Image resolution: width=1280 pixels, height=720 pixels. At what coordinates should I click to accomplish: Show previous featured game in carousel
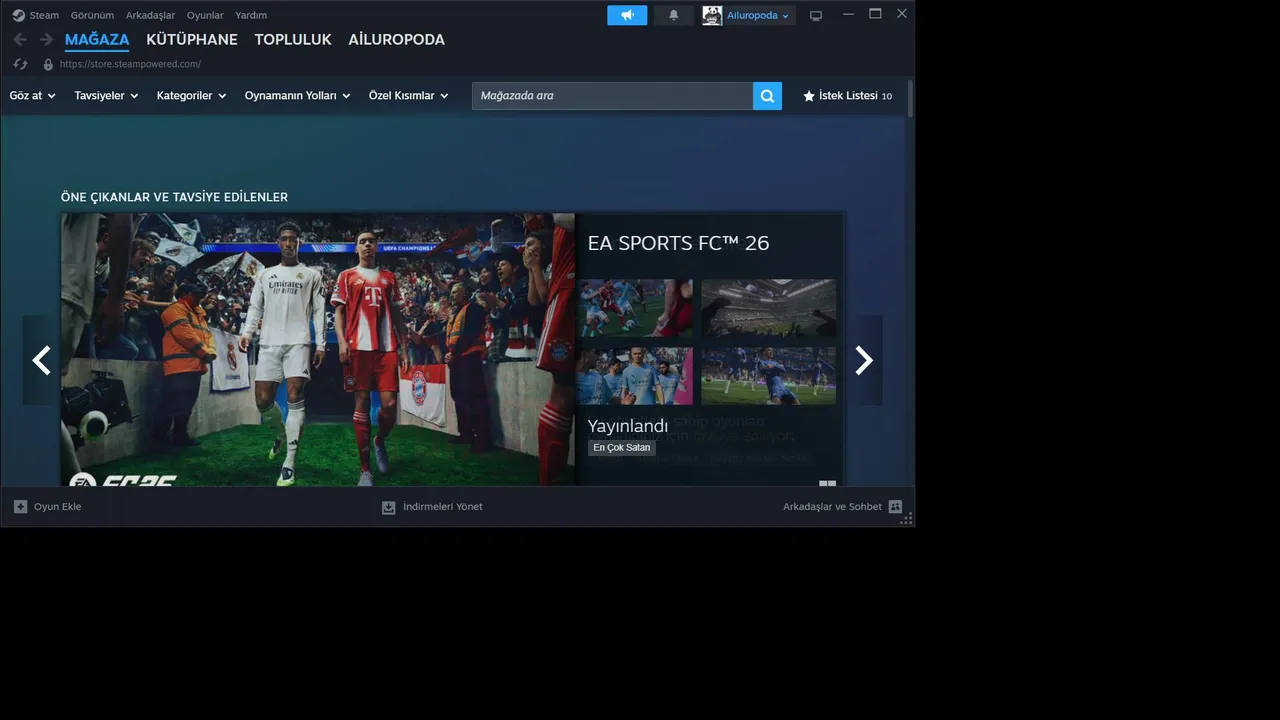coord(41,360)
